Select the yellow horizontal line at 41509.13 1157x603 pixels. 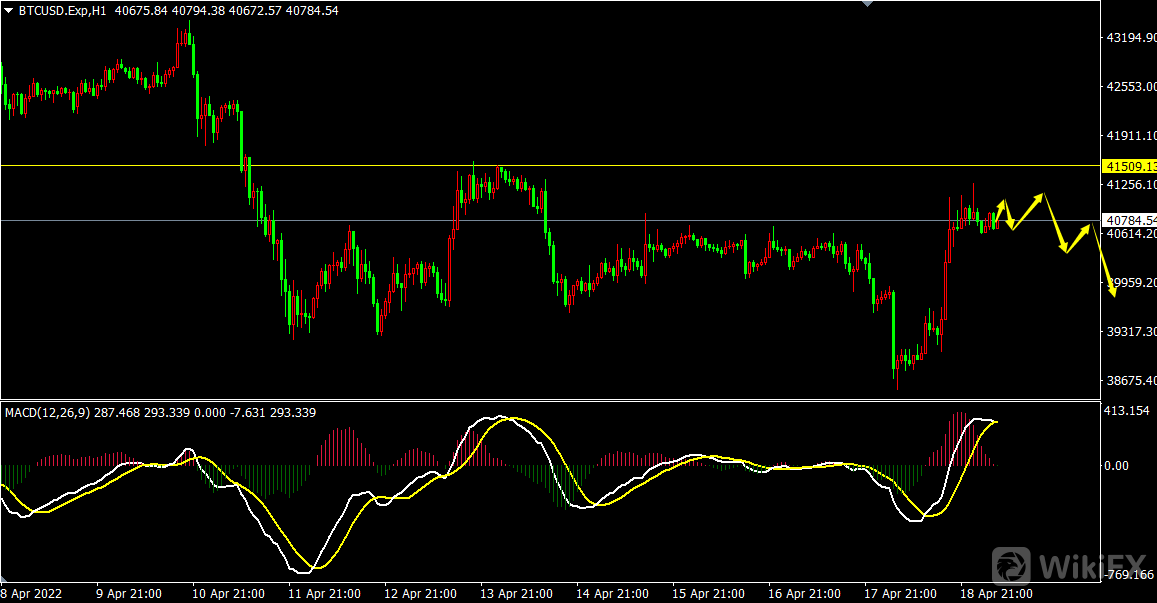tap(550, 165)
